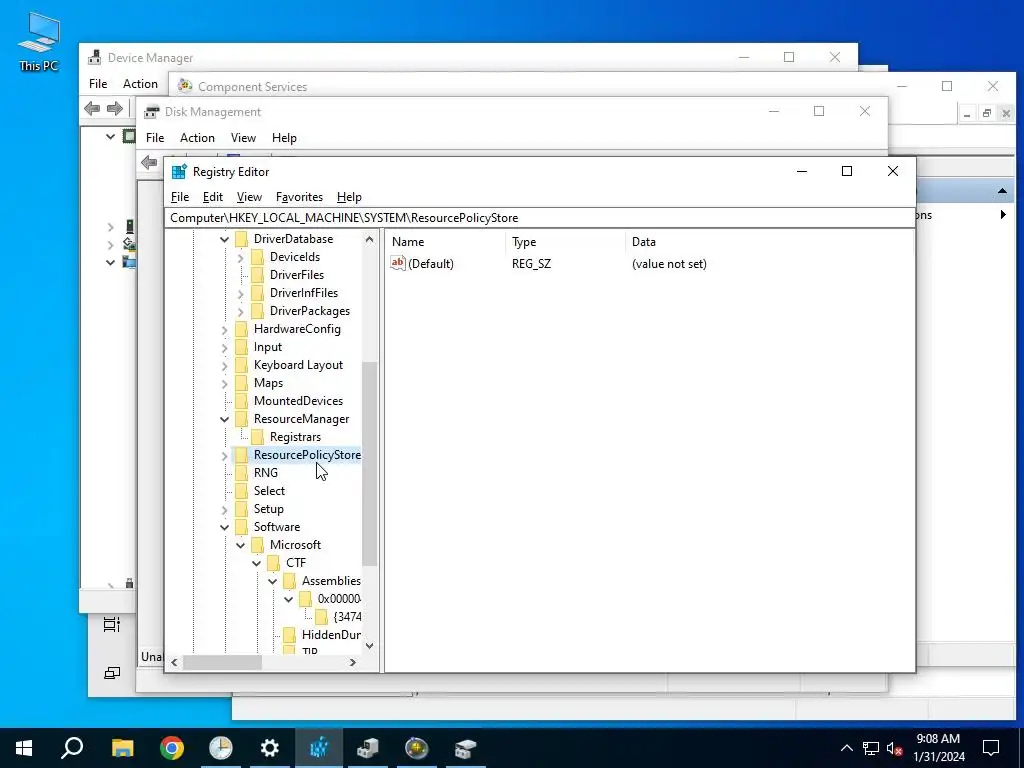
Task: Collapse the CTF key
Action: coord(257,563)
